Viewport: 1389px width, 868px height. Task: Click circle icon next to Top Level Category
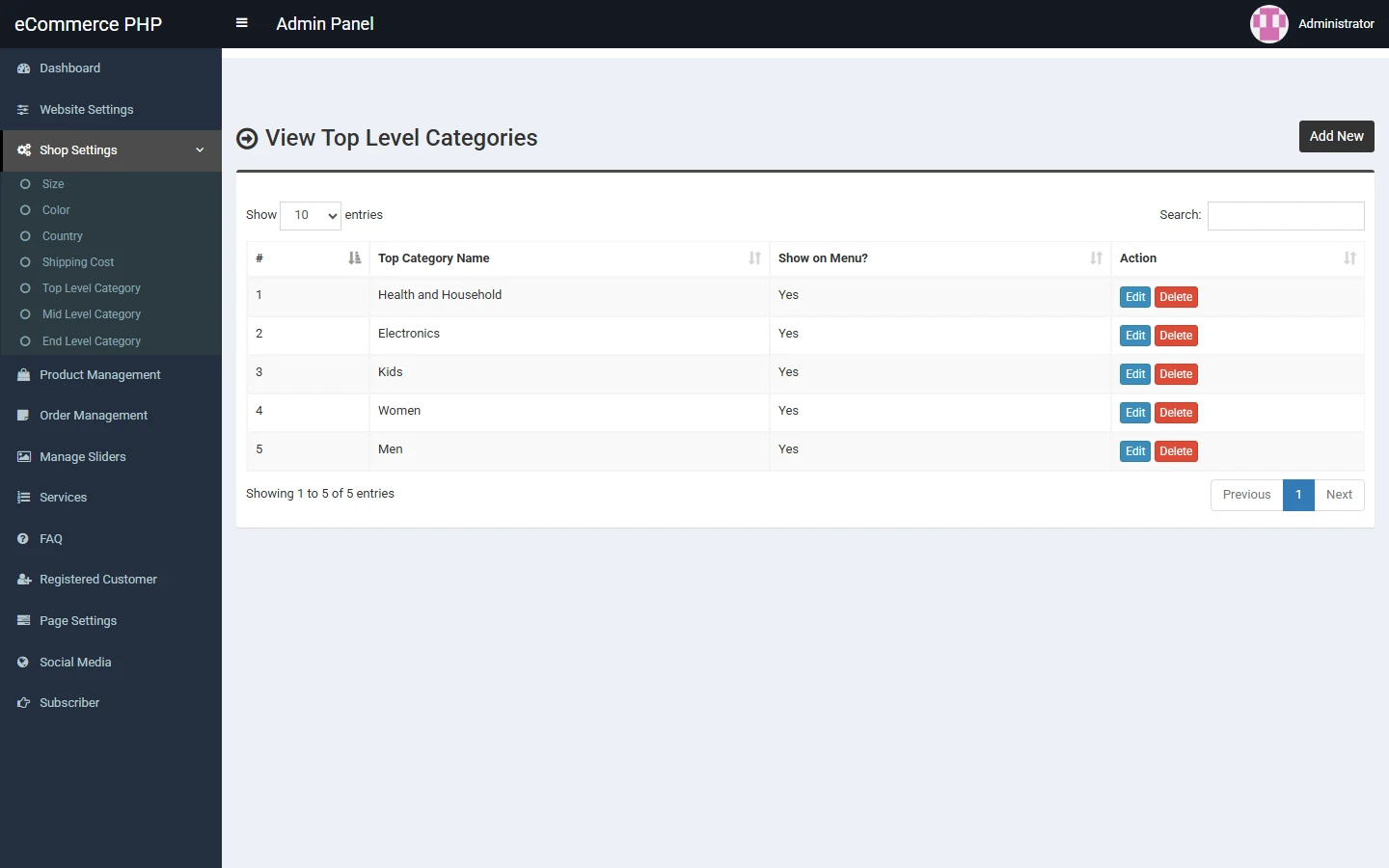tap(26, 288)
